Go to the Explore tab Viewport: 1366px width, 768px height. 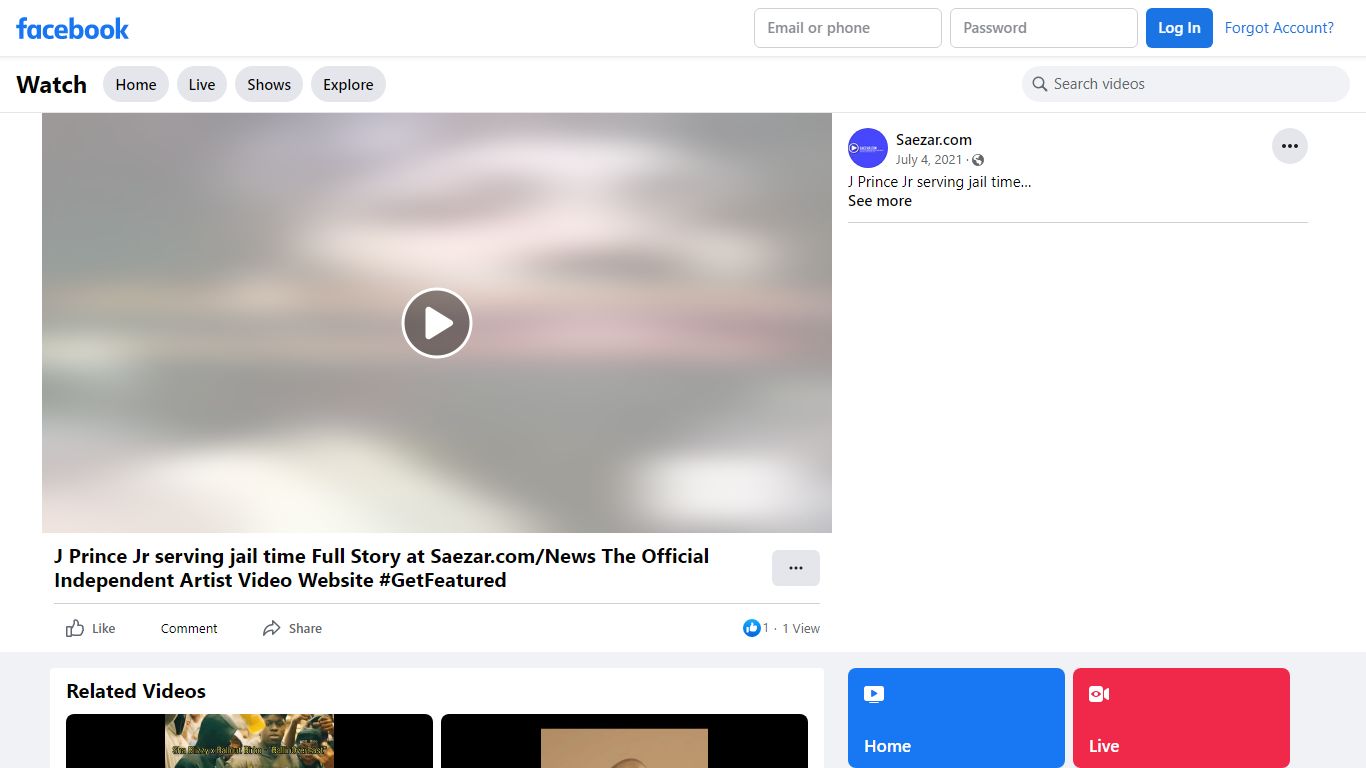tap(348, 85)
